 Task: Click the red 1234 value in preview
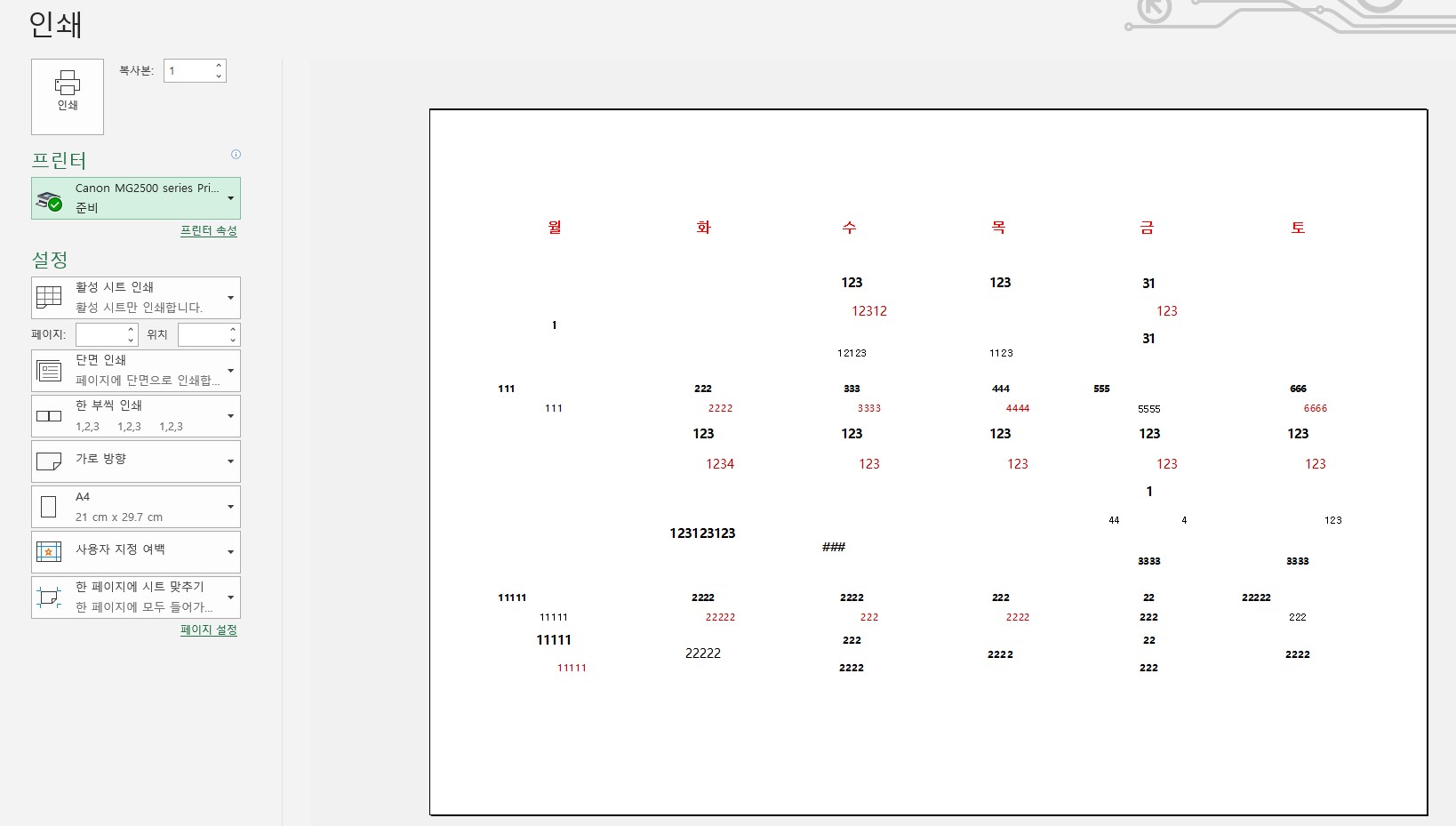point(720,464)
